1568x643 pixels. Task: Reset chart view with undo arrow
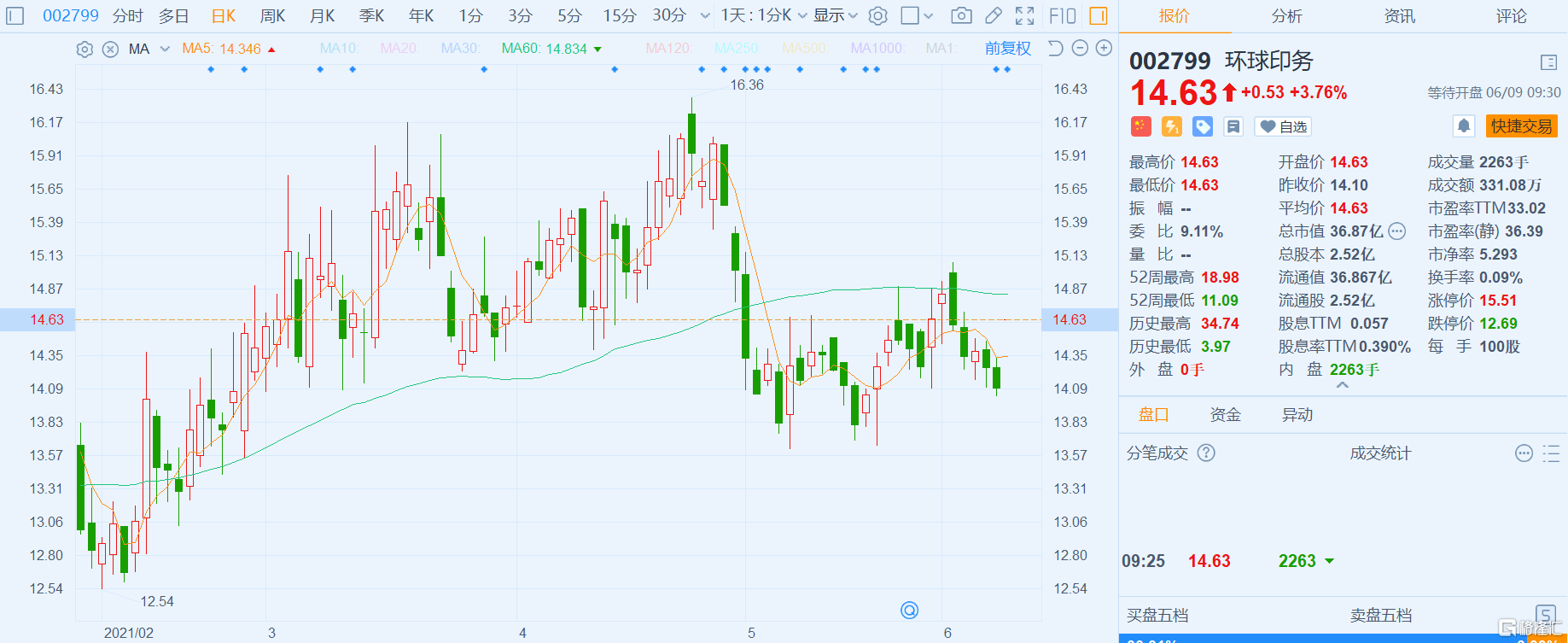pos(1055,48)
